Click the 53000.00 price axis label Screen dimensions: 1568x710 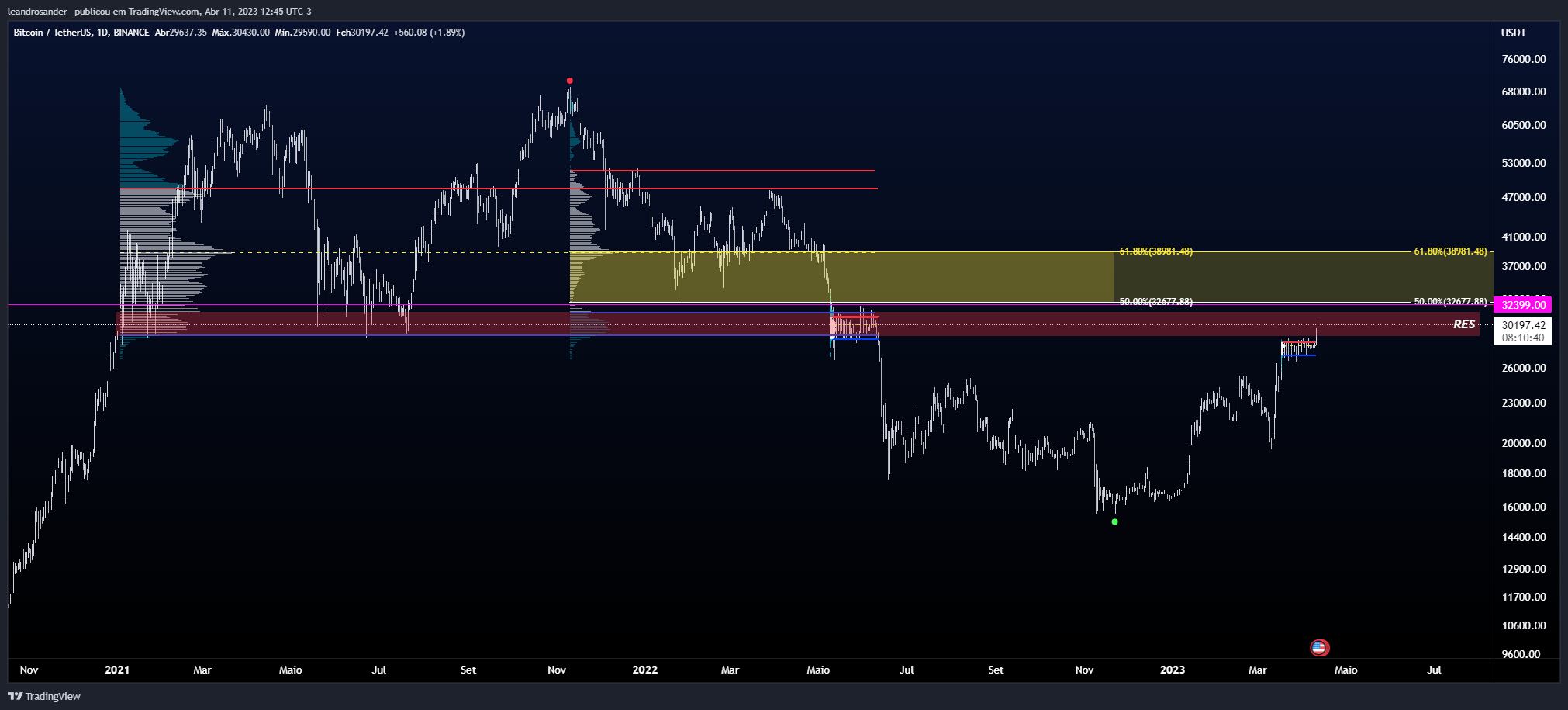1524,163
